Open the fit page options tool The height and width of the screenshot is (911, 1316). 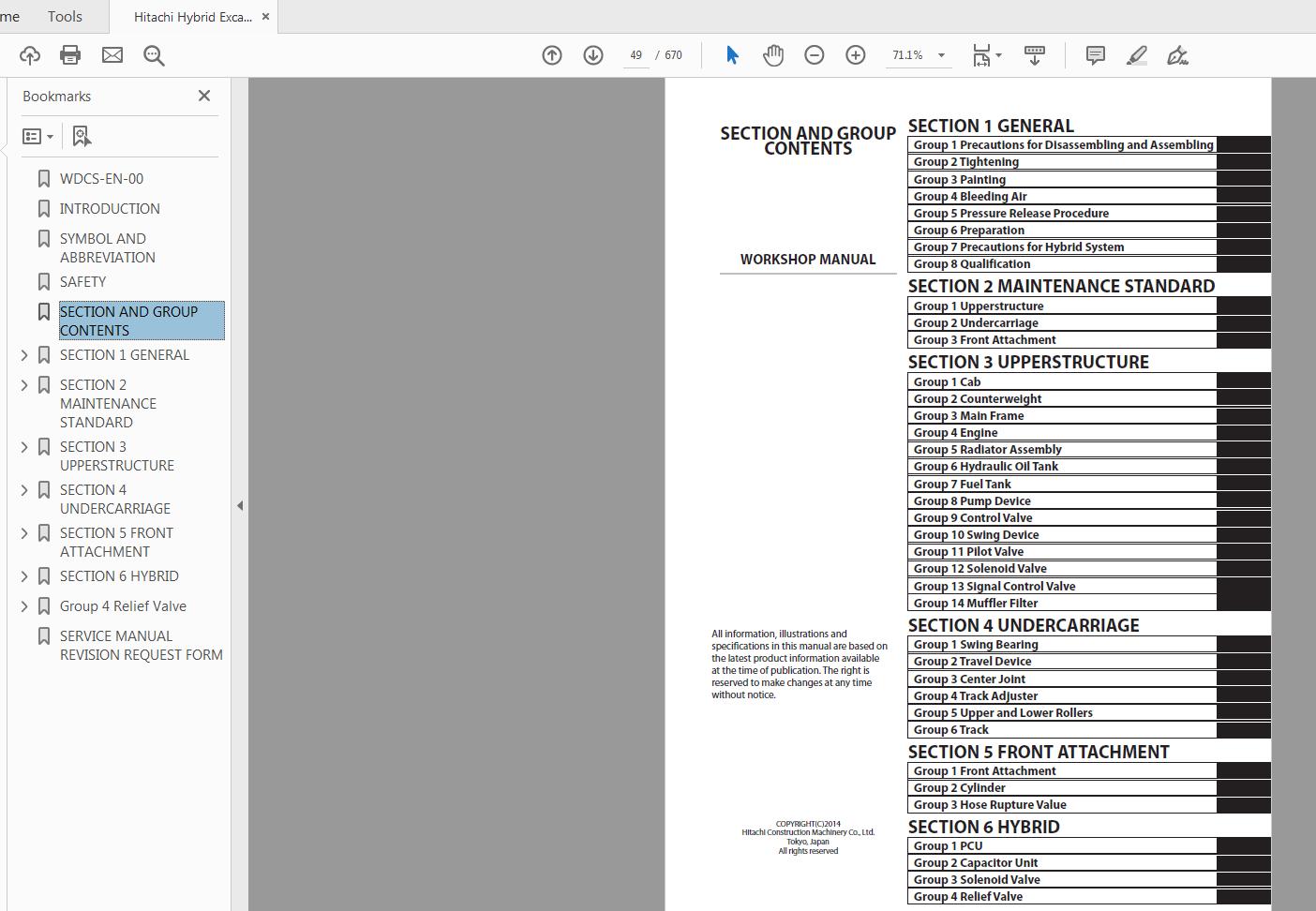987,55
